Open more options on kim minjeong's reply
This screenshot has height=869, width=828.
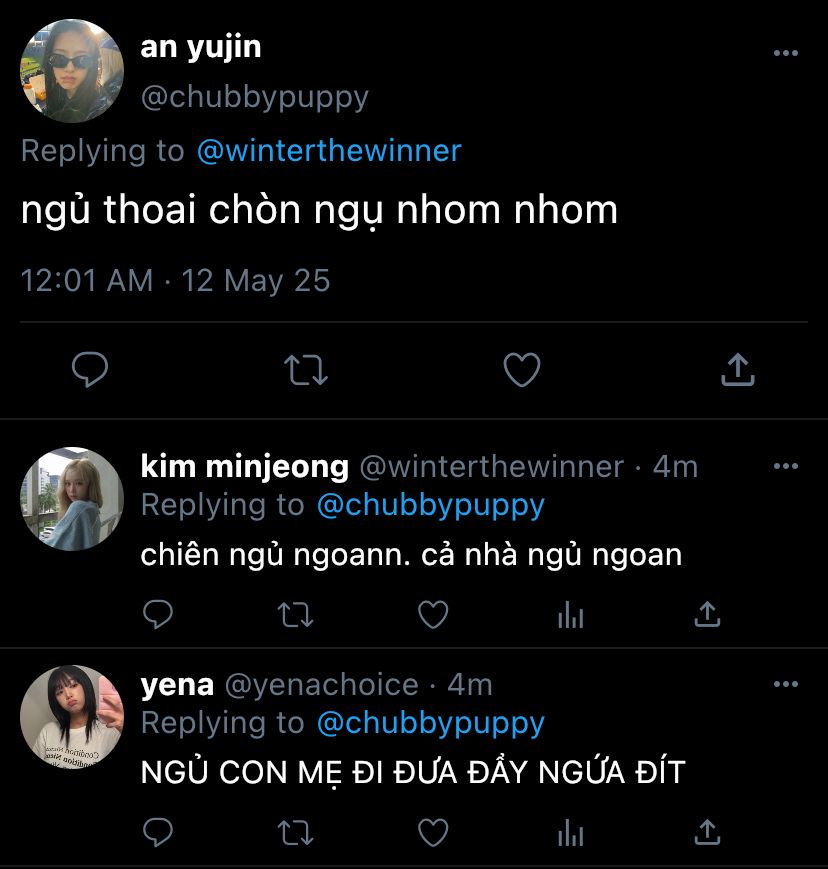click(786, 466)
